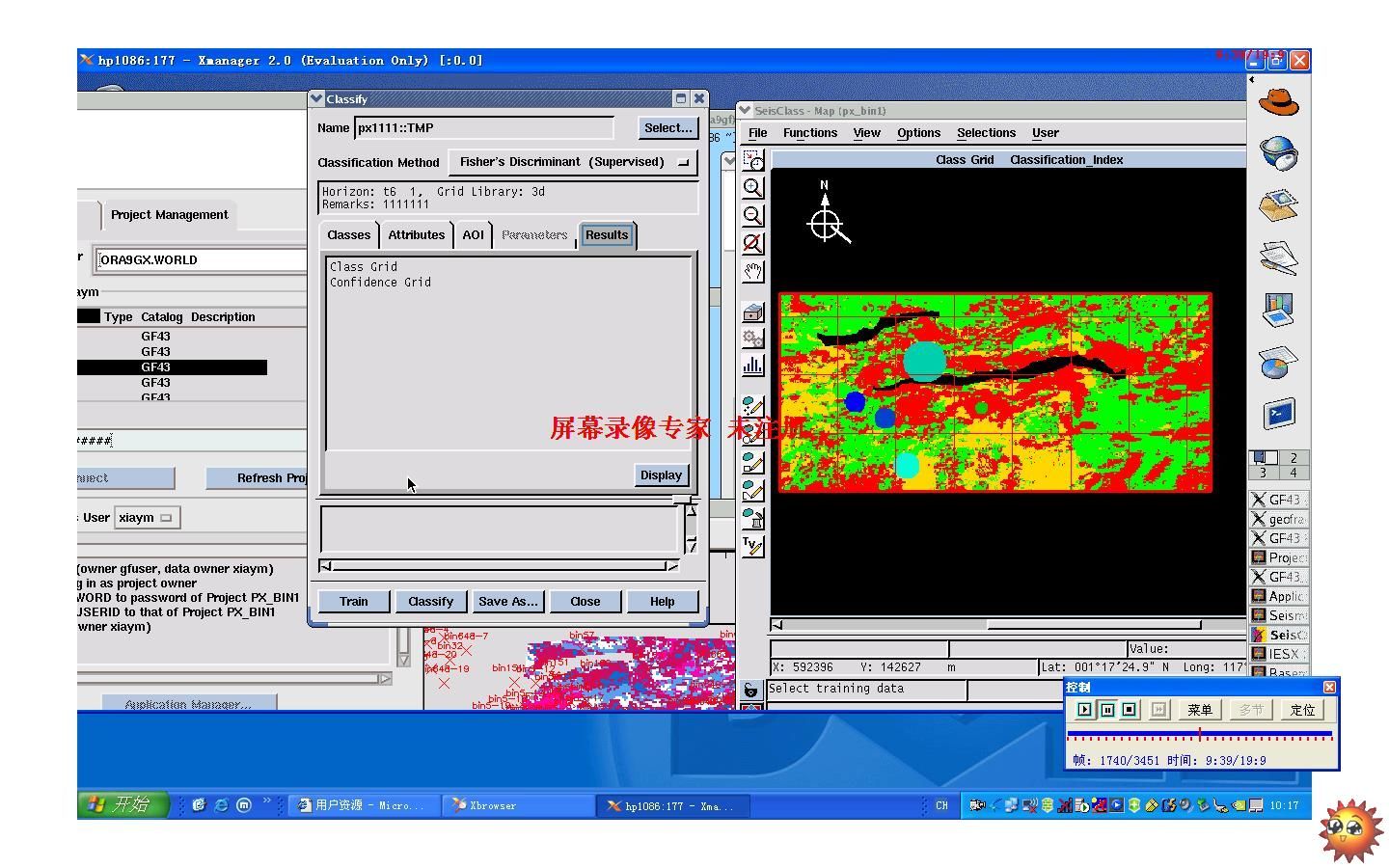This screenshot has height=868, width=1389.
Task: Click the zoom in magnifier icon
Action: 753,188
